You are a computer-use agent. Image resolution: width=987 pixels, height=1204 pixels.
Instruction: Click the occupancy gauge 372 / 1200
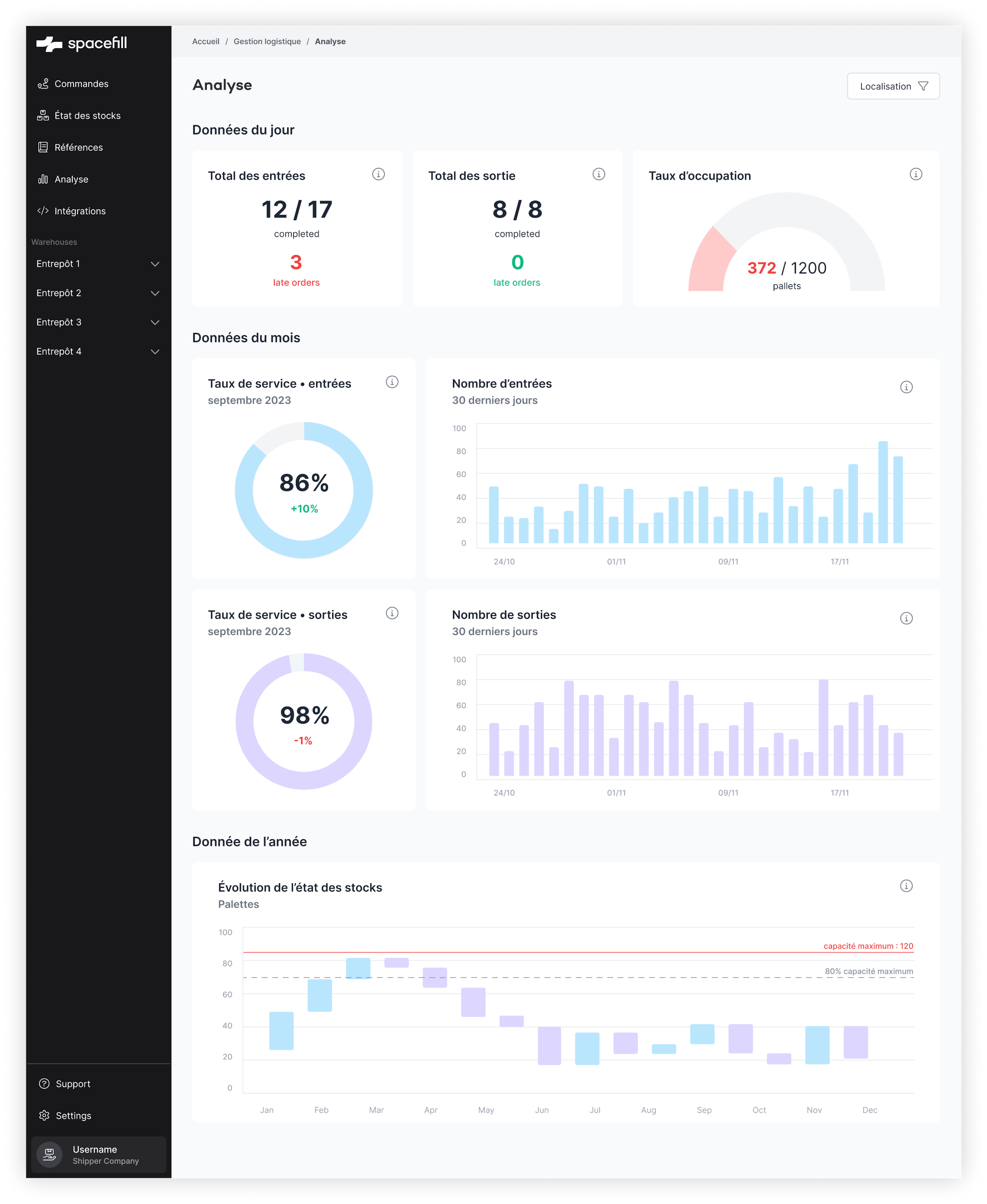click(x=786, y=242)
